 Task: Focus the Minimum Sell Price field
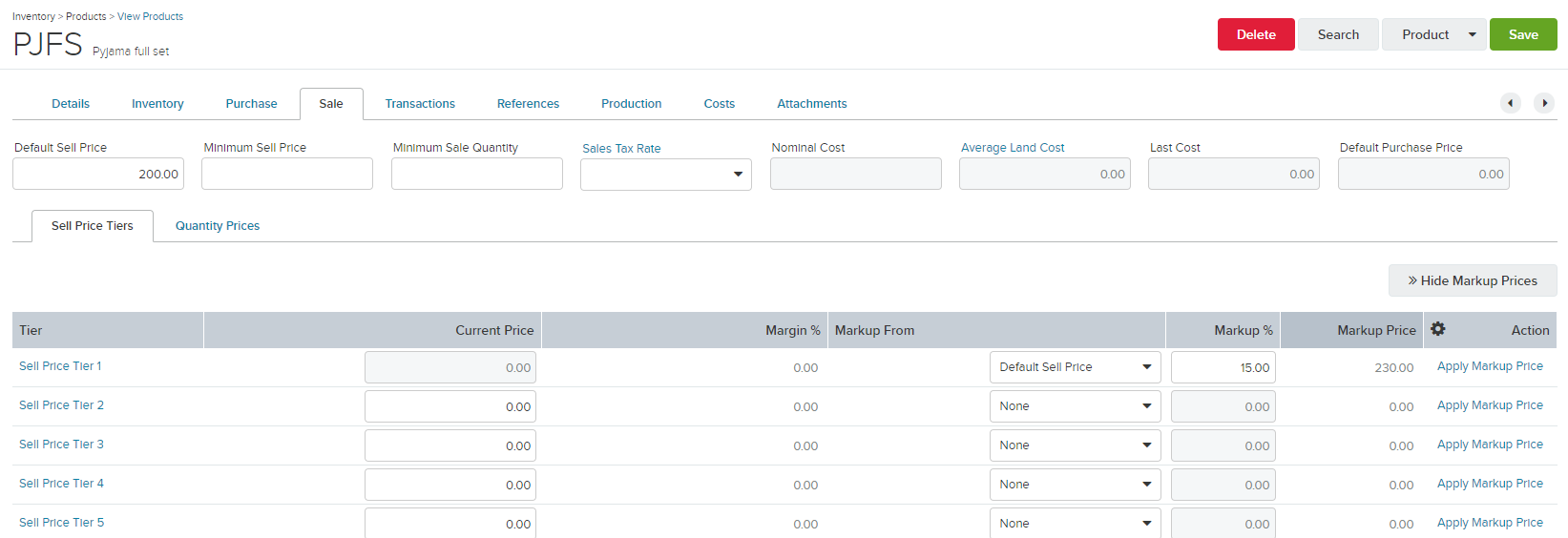[x=287, y=174]
